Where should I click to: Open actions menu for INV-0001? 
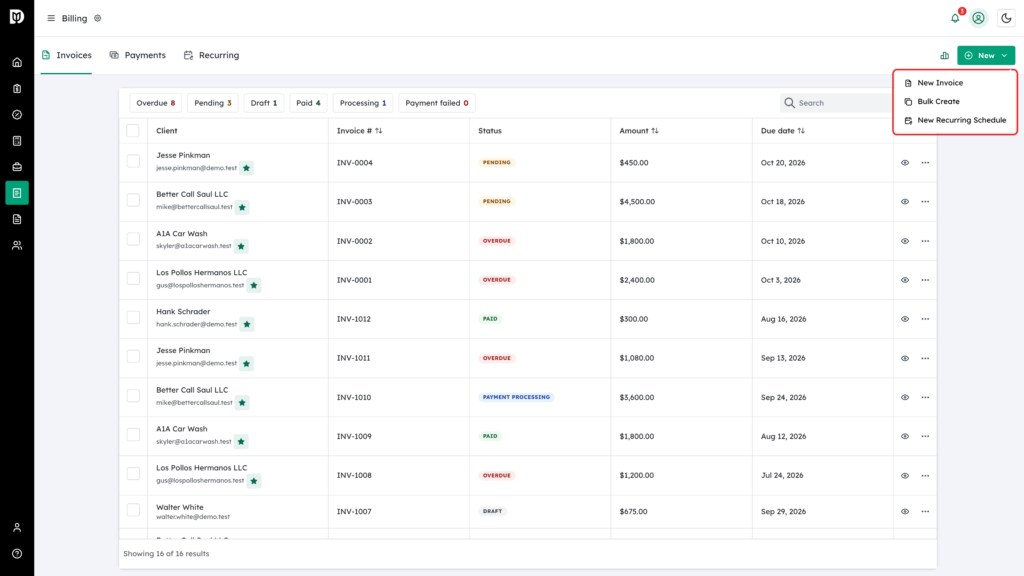tap(925, 280)
